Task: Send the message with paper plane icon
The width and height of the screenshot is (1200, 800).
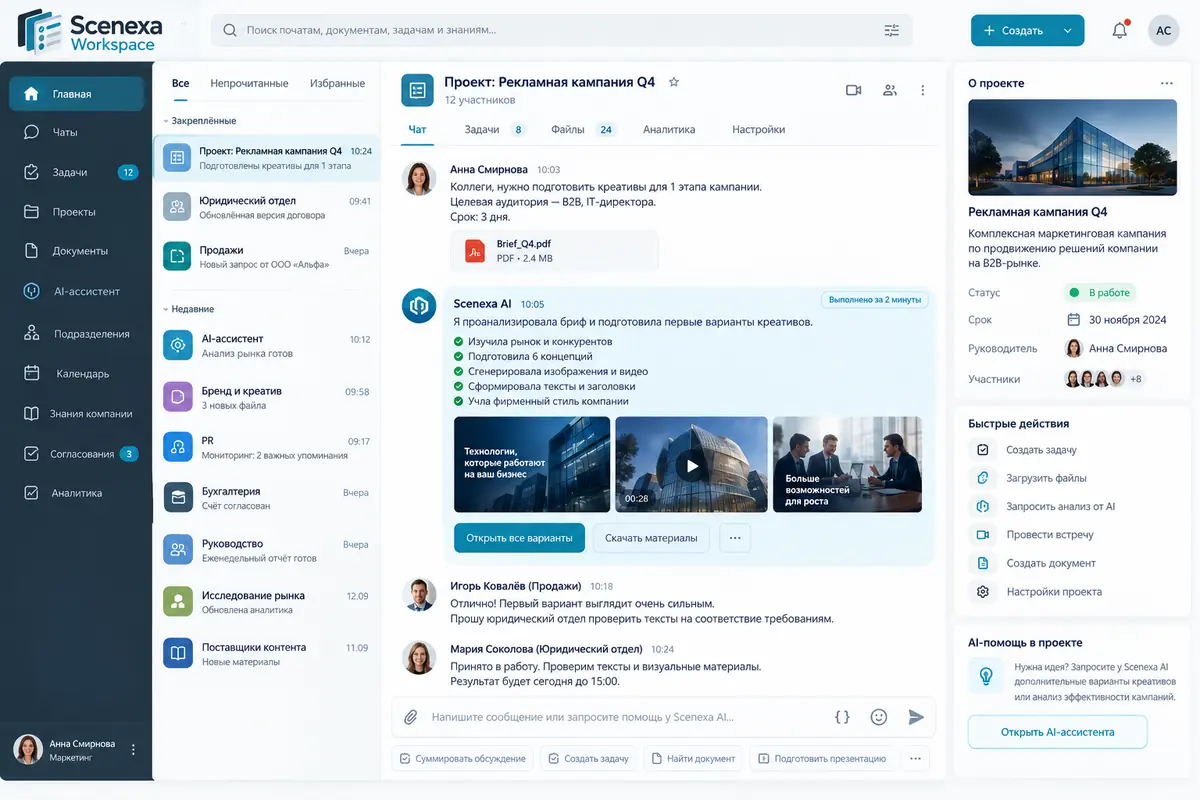Action: click(916, 717)
